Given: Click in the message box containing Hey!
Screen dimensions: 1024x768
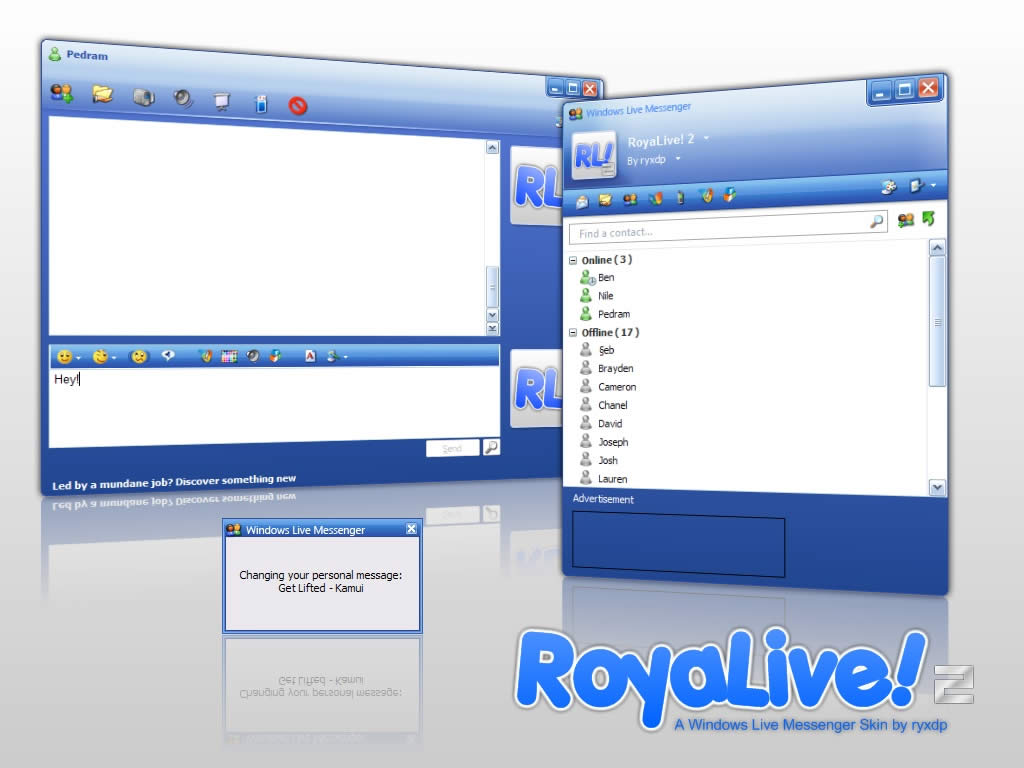Looking at the screenshot, I should pyautogui.click(x=274, y=407).
